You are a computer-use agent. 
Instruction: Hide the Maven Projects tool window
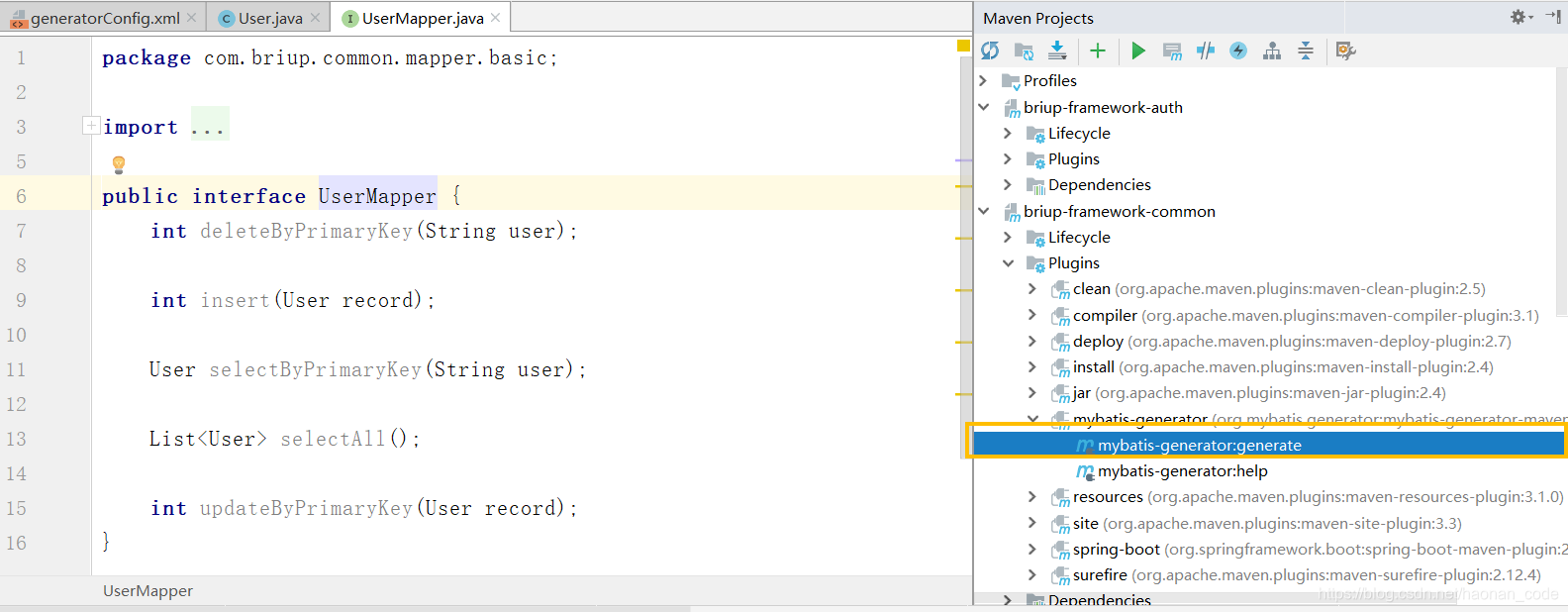click(1552, 17)
